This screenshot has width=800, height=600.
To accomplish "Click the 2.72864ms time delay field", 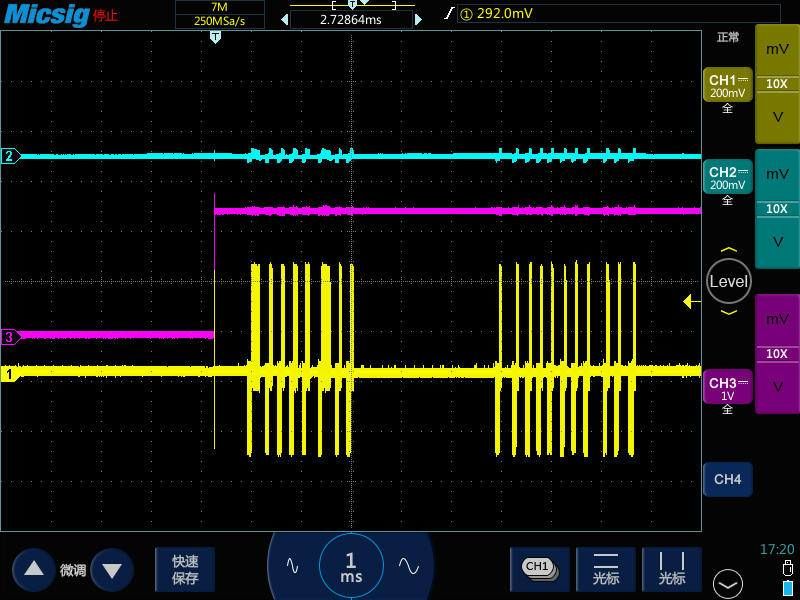I will point(350,19).
